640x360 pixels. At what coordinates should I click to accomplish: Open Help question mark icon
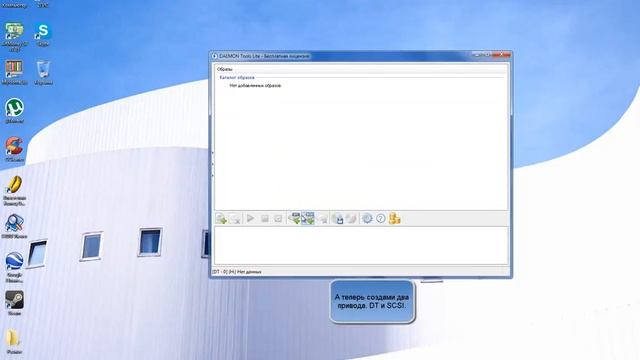[380, 219]
